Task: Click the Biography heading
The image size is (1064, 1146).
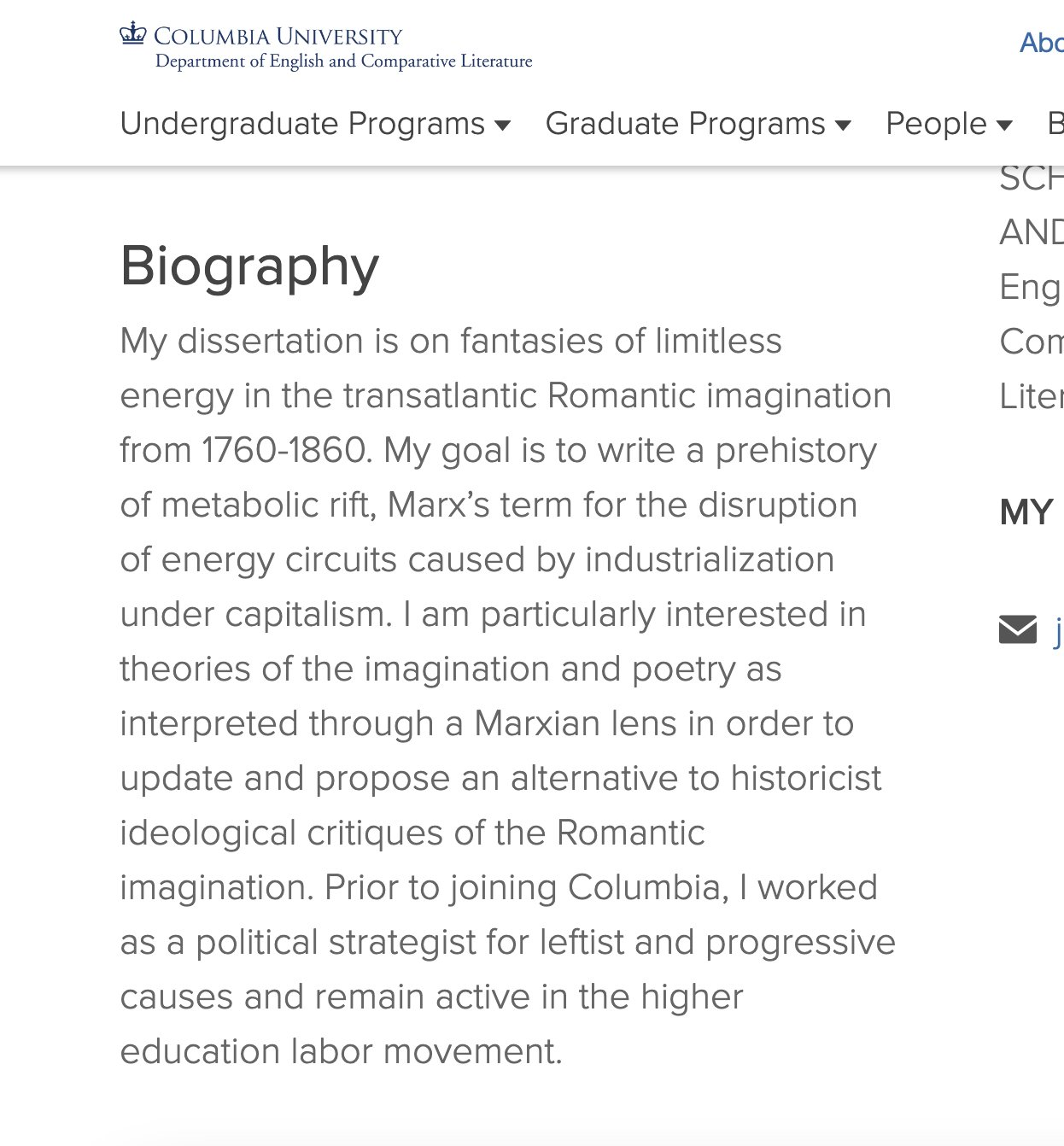Action: pos(249,266)
